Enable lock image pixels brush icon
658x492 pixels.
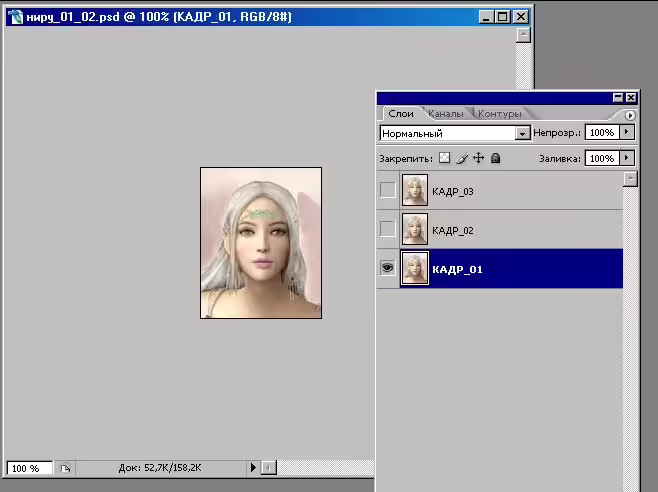tap(462, 158)
